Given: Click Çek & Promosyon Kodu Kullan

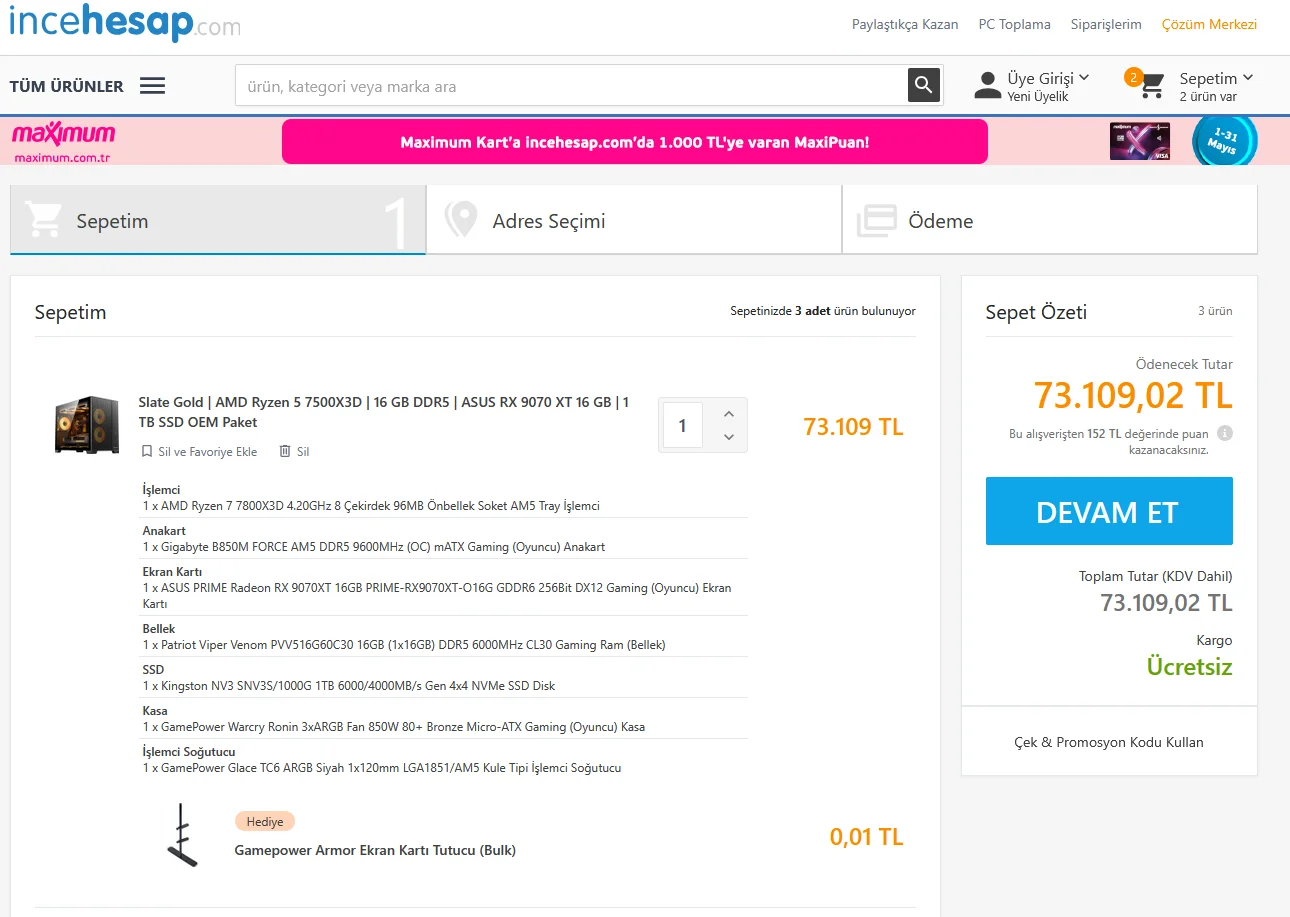Looking at the screenshot, I should pos(1109,742).
